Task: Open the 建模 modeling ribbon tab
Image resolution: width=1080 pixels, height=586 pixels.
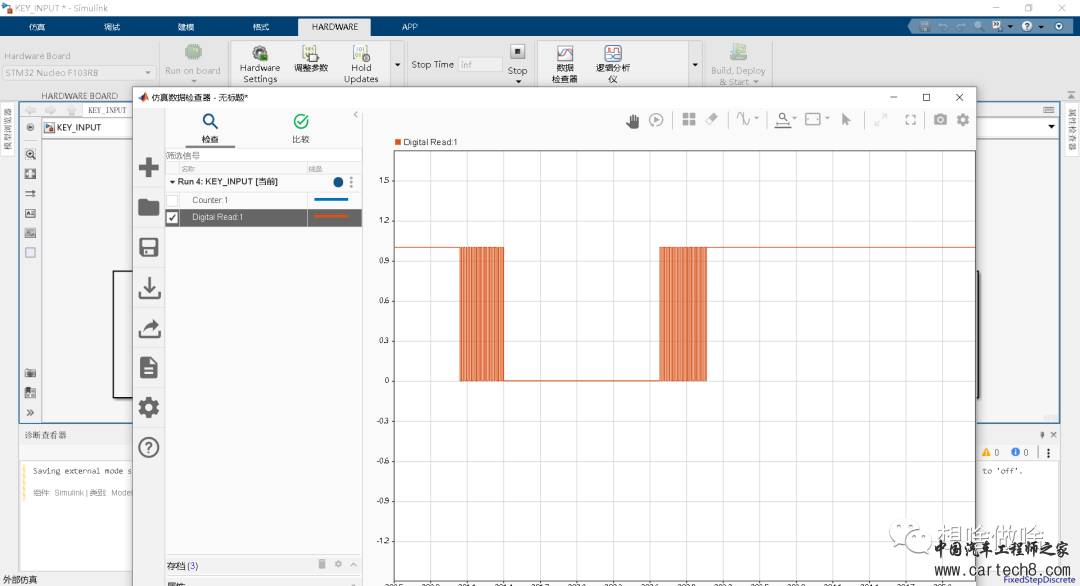Action: [186, 27]
